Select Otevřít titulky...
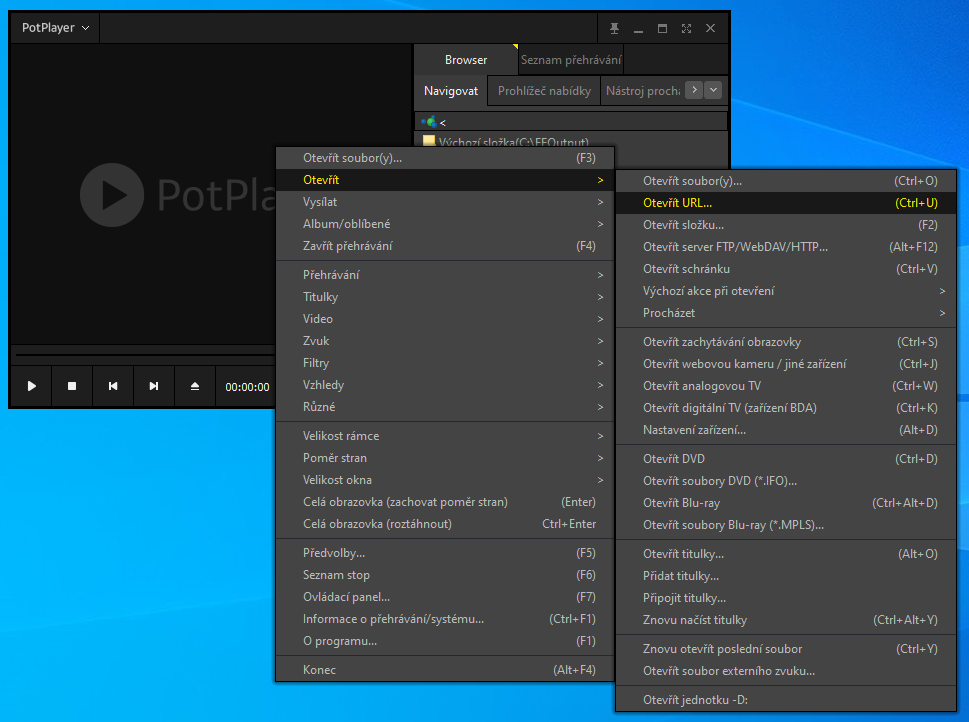Screen dimensions: 969x722 786,554
